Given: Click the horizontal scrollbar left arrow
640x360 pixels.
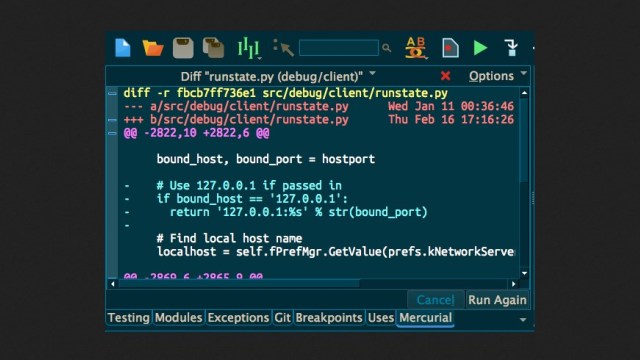Looking at the screenshot, I should point(113,284).
